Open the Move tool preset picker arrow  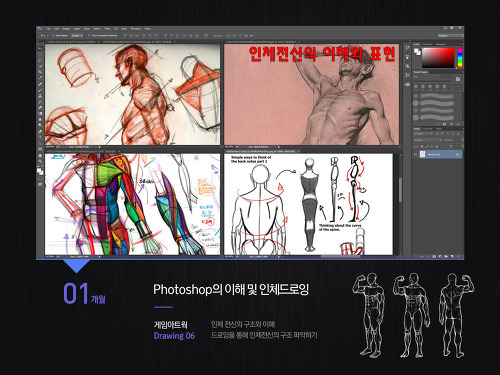pos(47,35)
